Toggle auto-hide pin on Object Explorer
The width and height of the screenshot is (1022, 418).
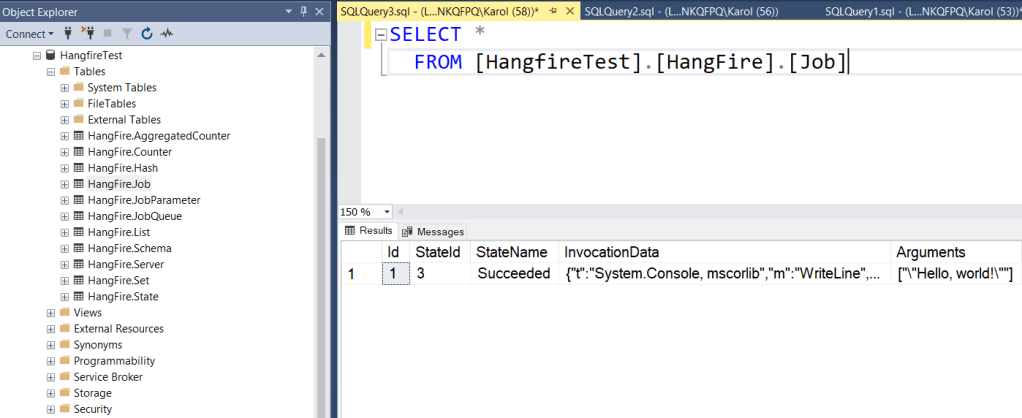pos(304,11)
